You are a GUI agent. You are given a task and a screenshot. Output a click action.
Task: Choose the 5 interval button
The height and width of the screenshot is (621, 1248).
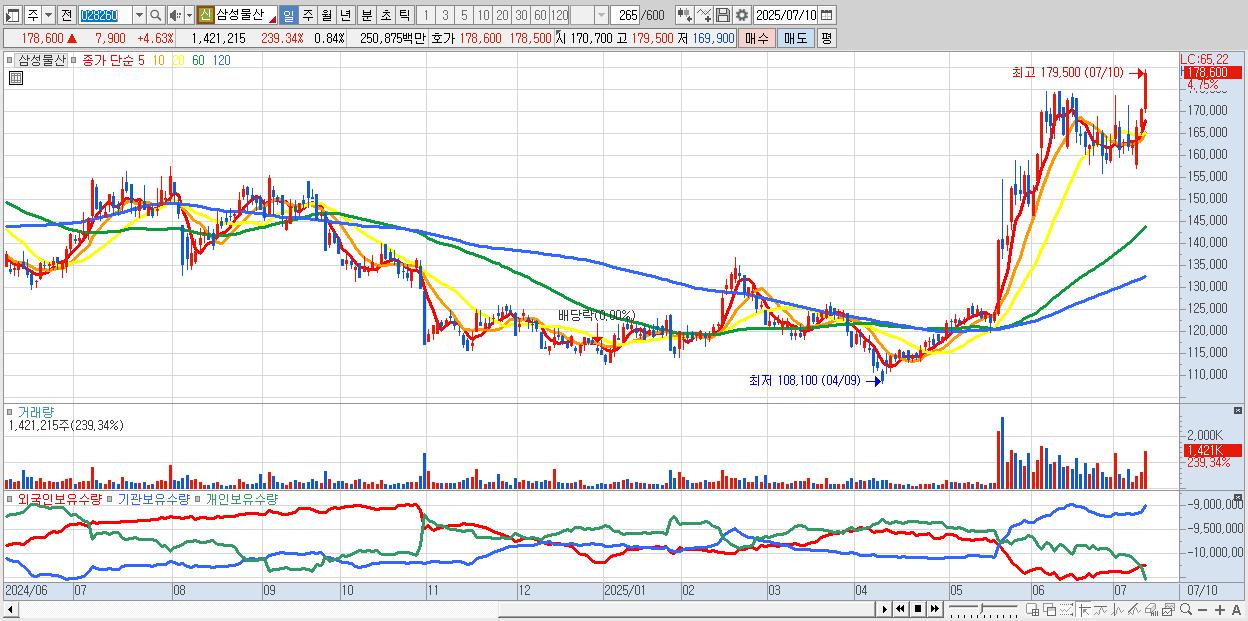[464, 15]
